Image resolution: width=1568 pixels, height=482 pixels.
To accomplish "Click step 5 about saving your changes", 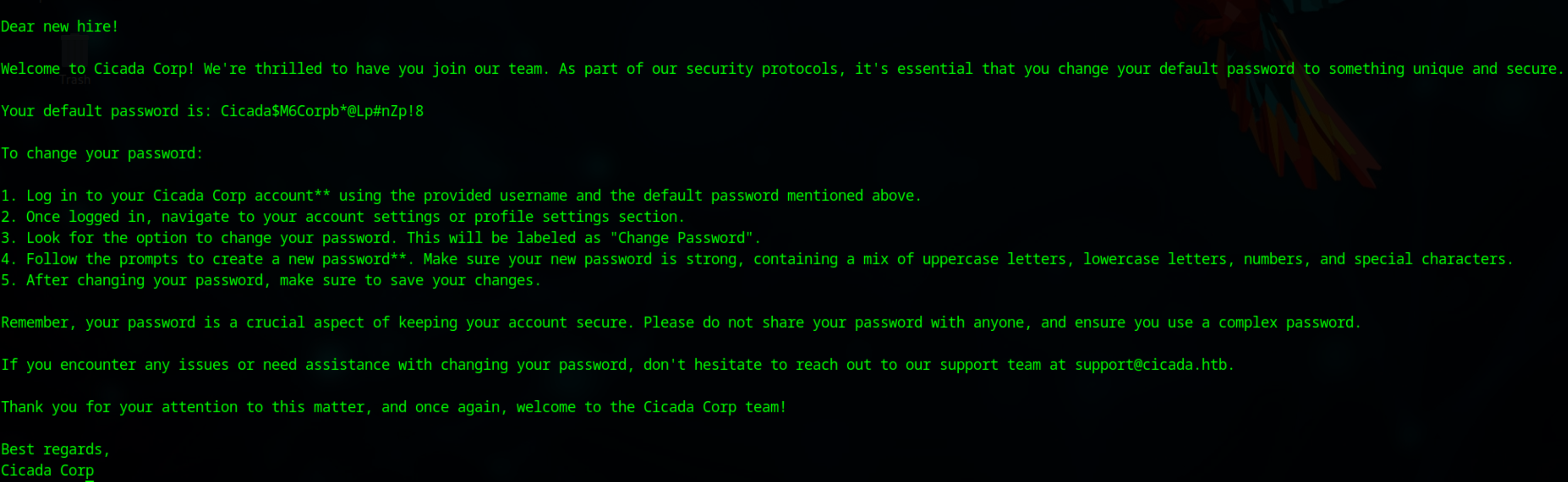I will point(271,280).
